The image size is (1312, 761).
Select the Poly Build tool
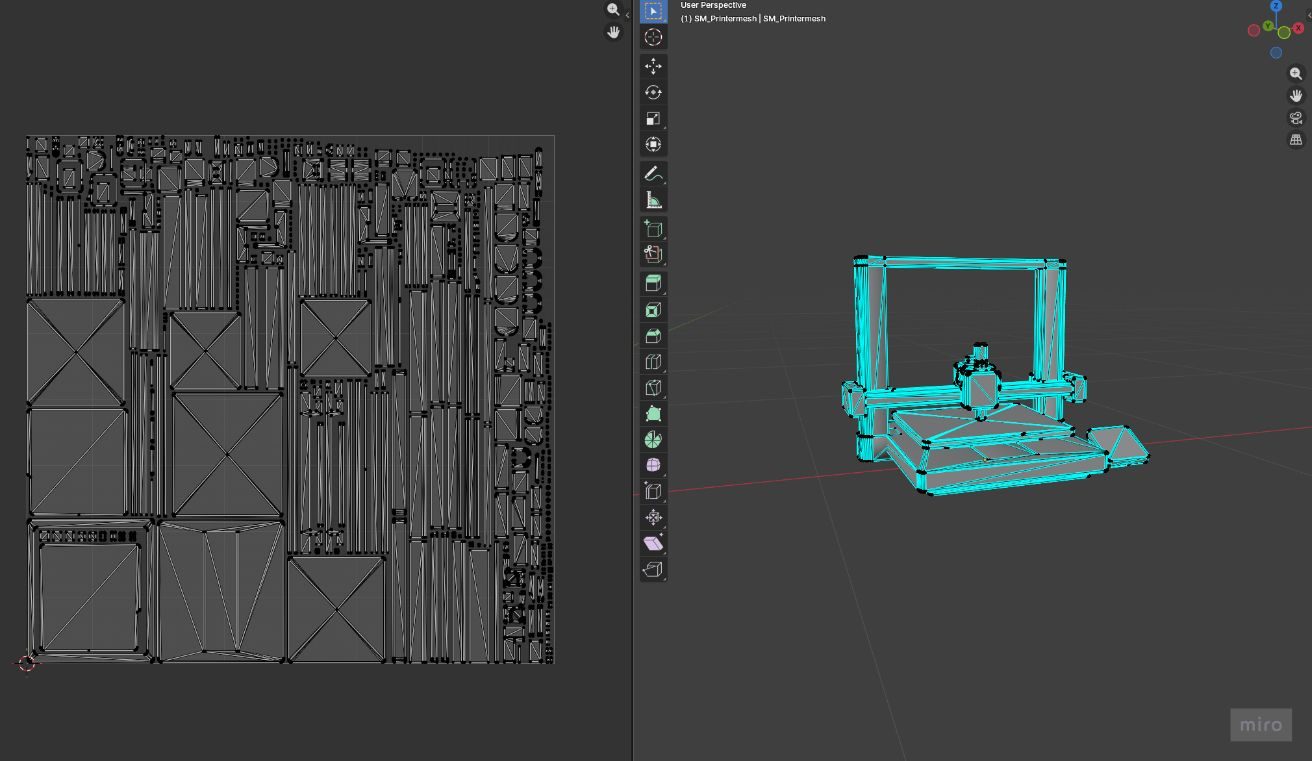click(x=653, y=414)
